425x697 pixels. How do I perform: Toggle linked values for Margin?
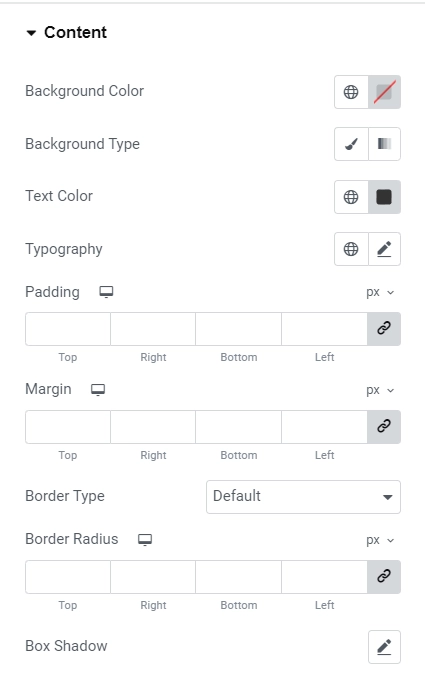tap(384, 427)
